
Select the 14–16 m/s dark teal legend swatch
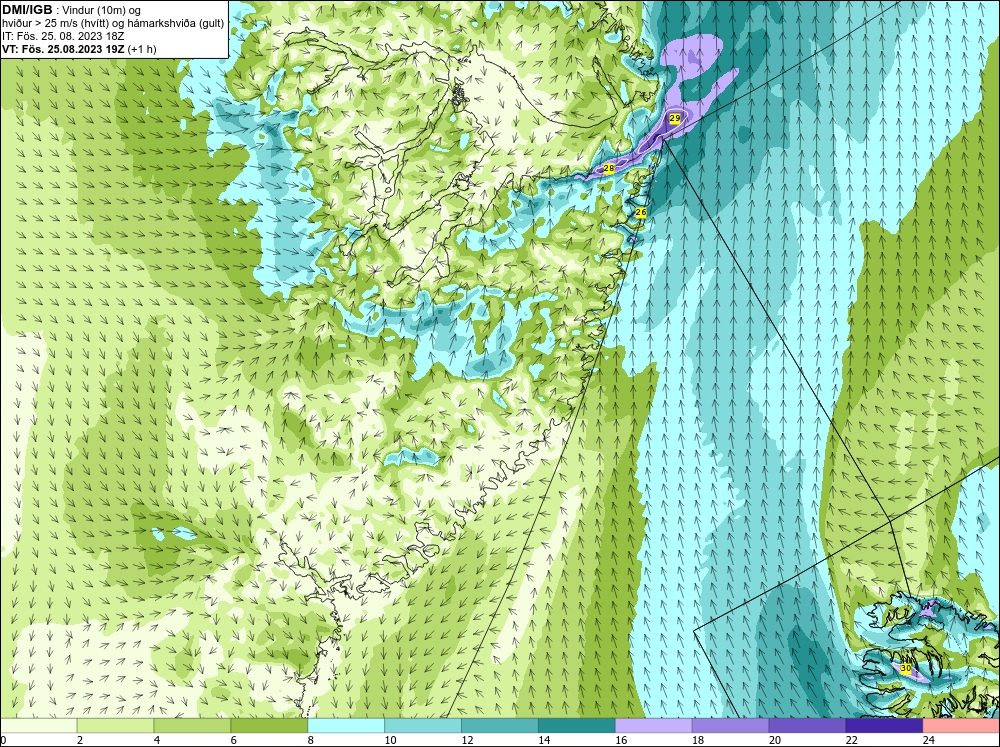[577, 726]
